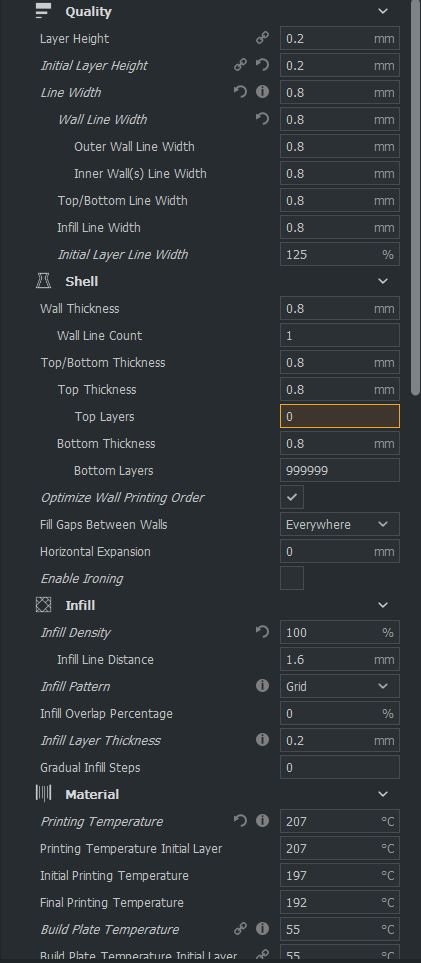Click the Top Layers input field
The width and height of the screenshot is (421, 963).
340,416
